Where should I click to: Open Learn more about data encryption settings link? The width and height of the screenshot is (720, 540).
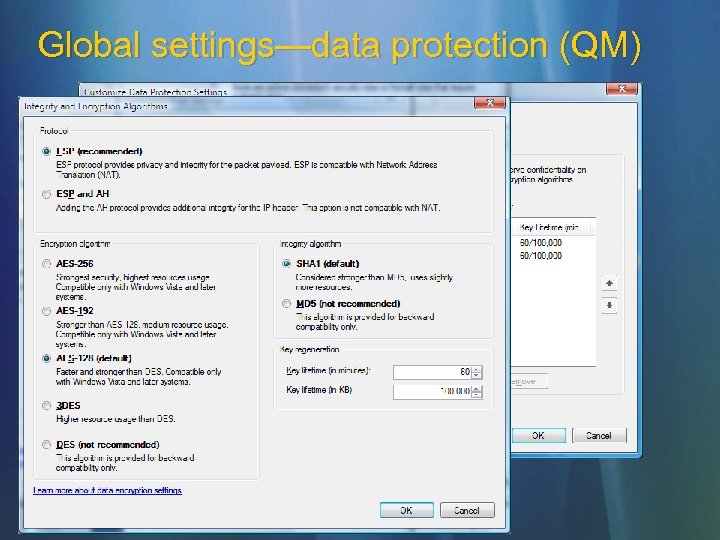tap(107, 490)
